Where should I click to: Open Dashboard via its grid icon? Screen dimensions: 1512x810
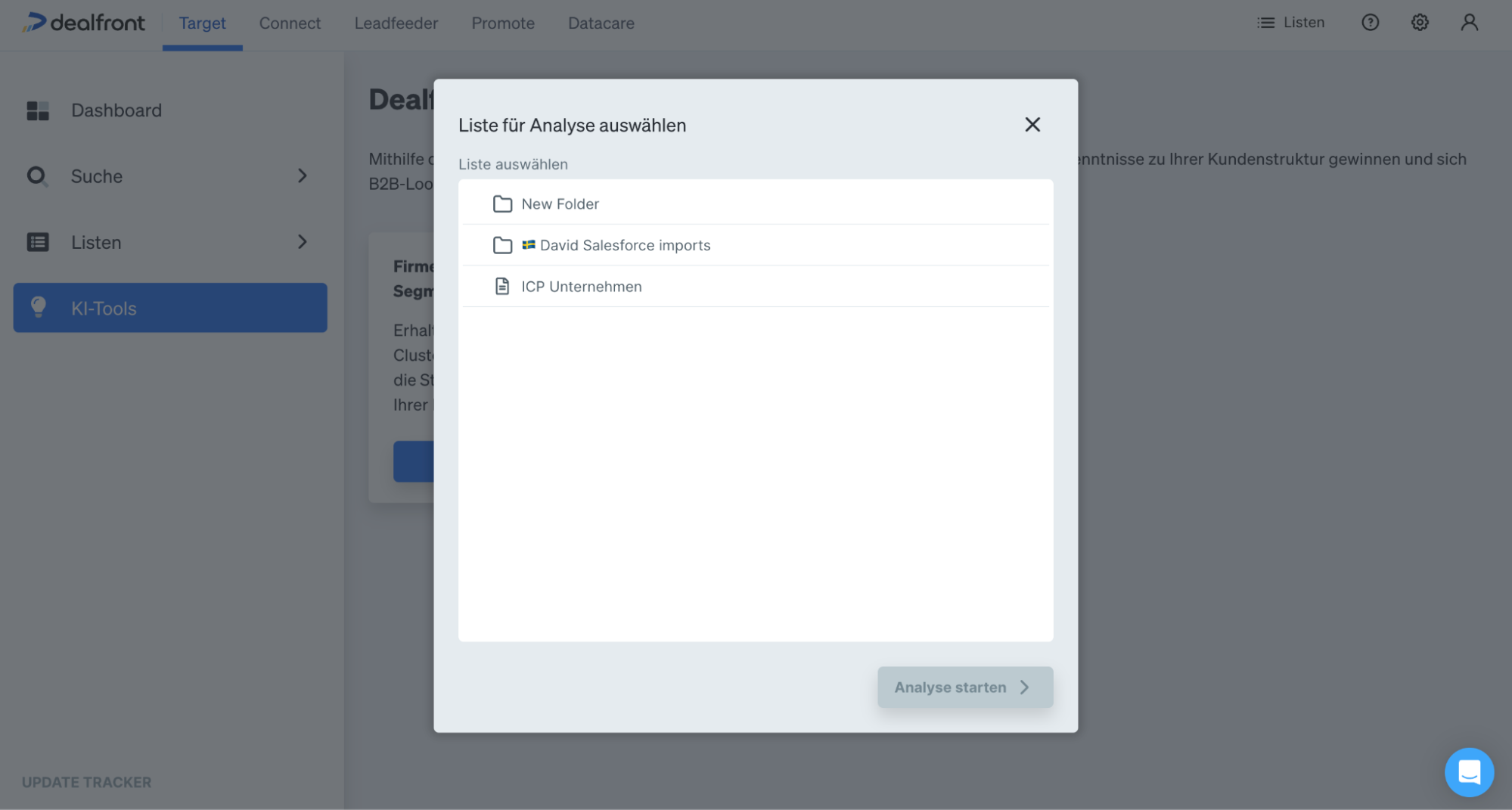click(x=36, y=110)
